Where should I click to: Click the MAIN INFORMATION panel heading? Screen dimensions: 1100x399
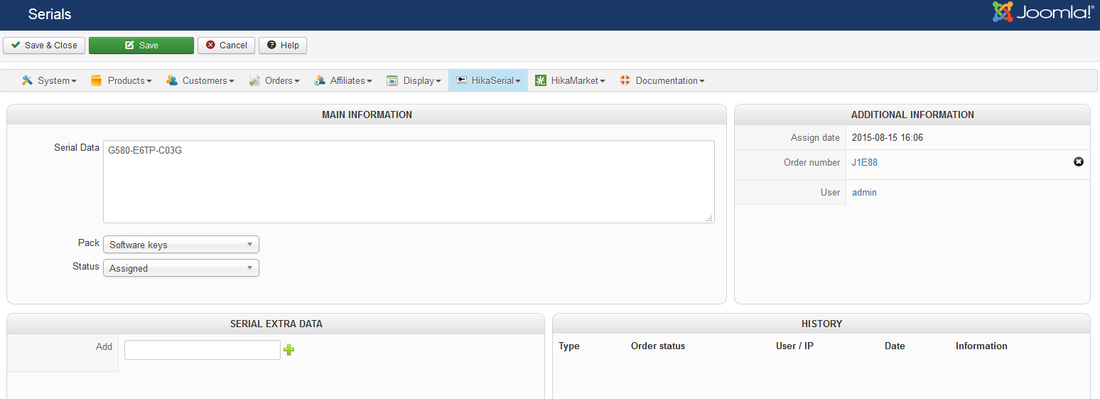pos(367,114)
